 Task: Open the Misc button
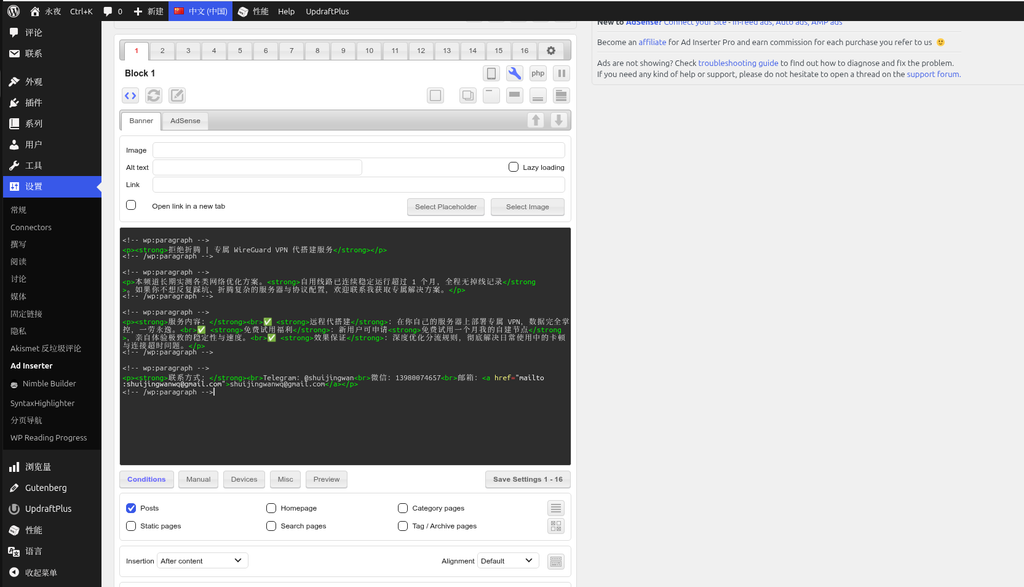coord(285,479)
